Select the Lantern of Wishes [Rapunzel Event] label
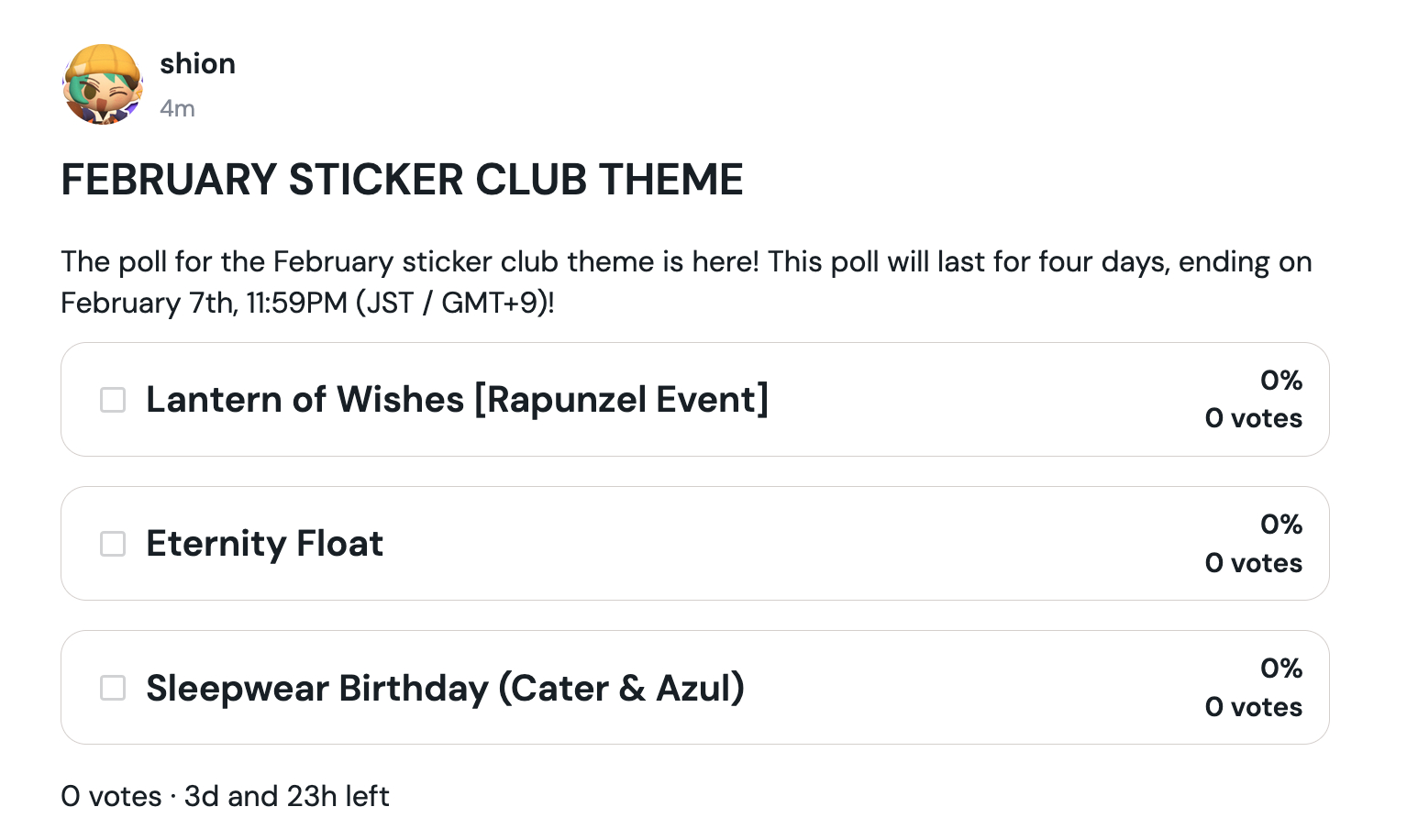Viewport: 1418px width, 840px height. (x=457, y=400)
